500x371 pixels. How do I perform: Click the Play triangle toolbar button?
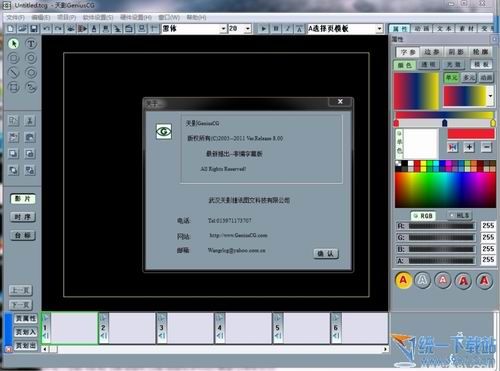click(263, 29)
